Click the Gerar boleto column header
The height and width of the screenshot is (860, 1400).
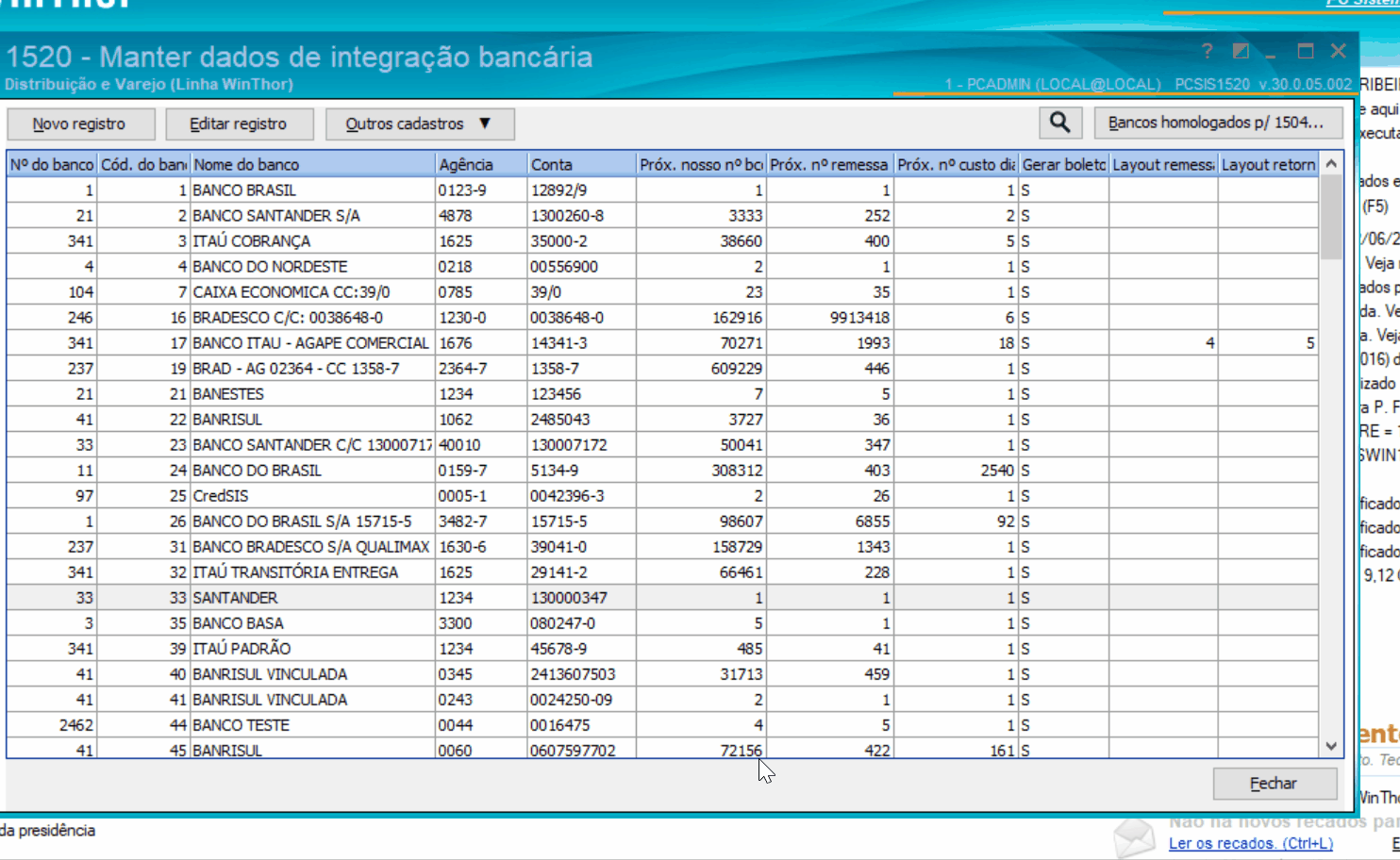pyautogui.click(x=1064, y=165)
